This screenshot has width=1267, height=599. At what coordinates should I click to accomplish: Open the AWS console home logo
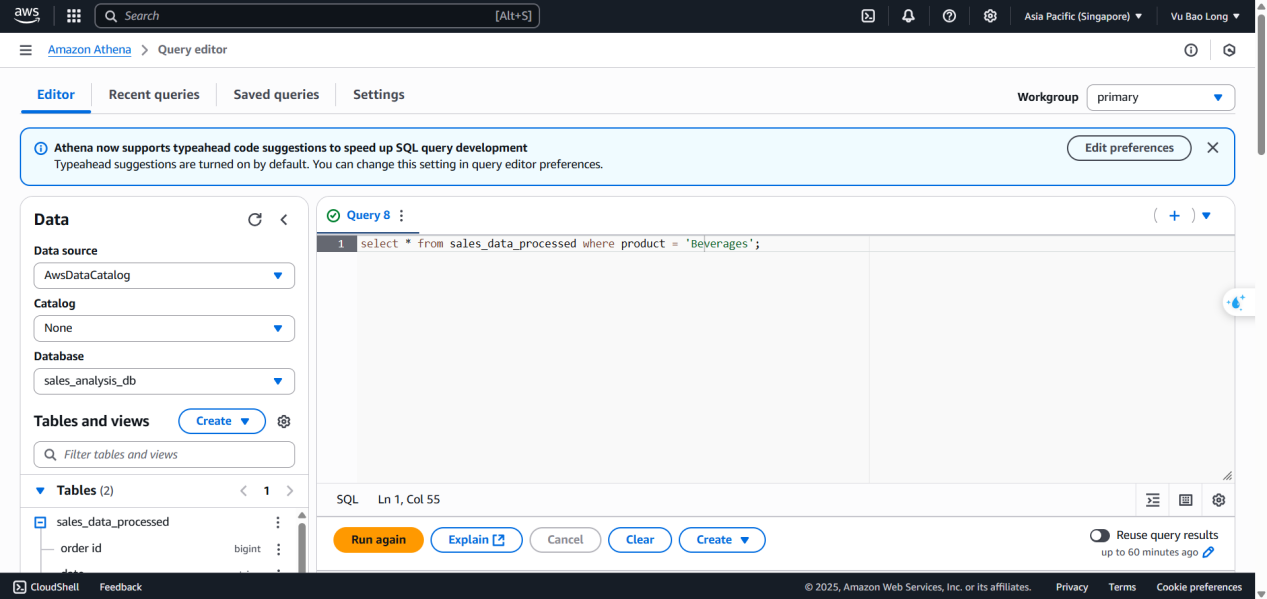click(x=27, y=16)
